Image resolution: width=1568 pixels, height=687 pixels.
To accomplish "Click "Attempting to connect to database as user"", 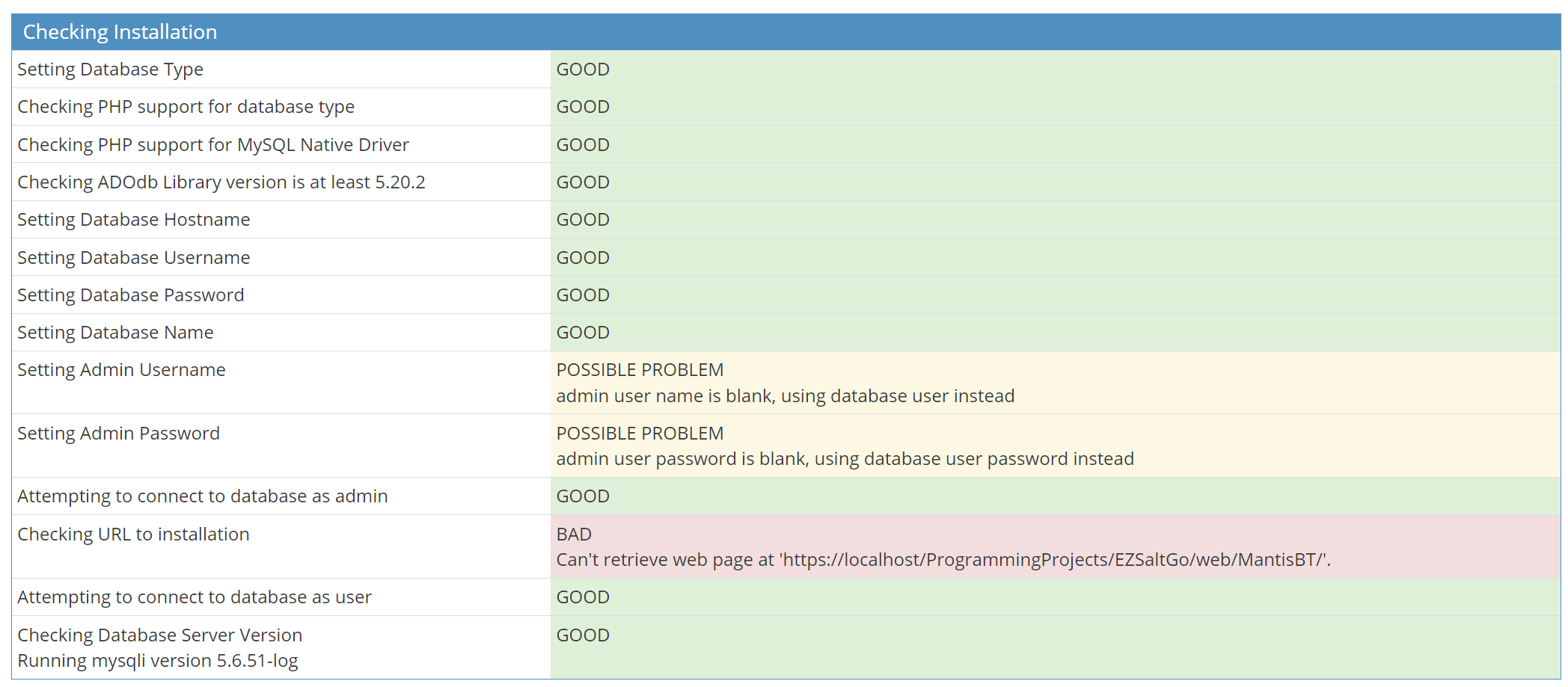I will [194, 597].
